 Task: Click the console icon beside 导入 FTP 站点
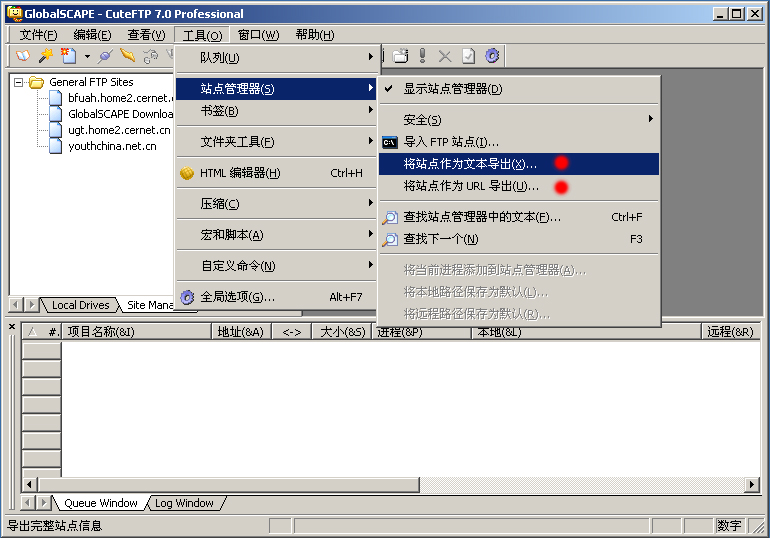[x=390, y=142]
